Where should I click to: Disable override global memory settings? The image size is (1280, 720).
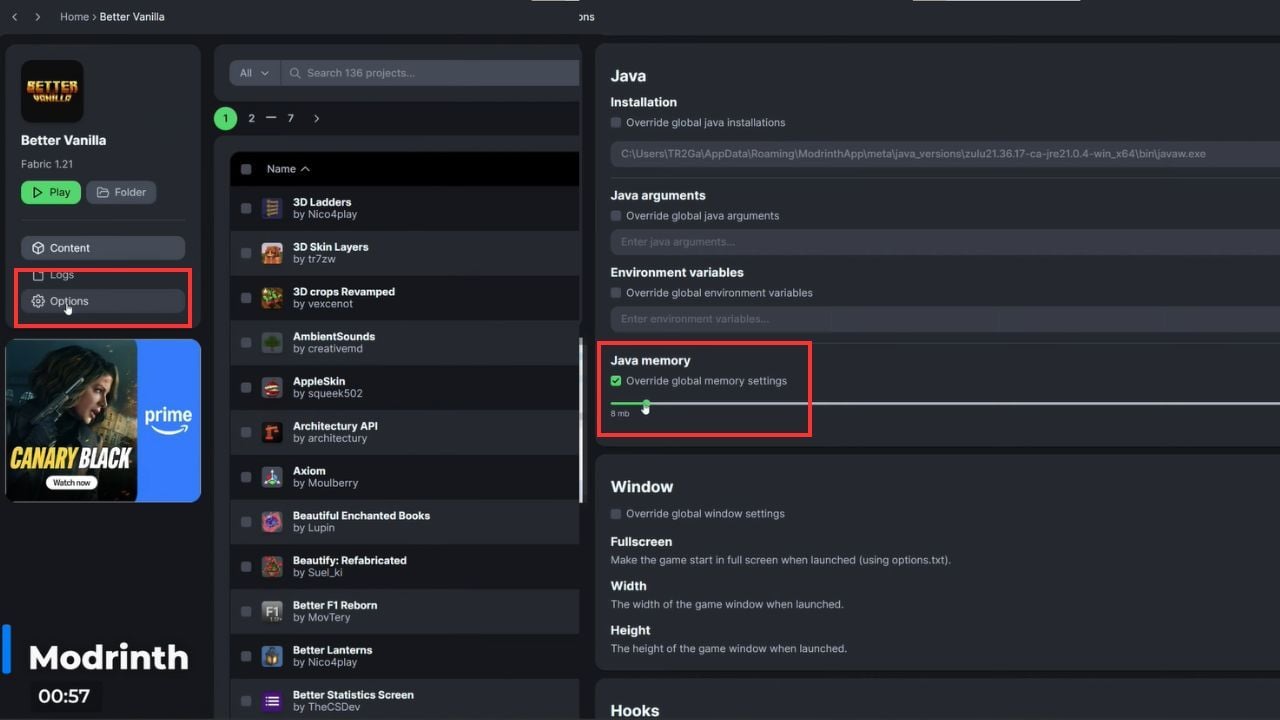coord(616,381)
